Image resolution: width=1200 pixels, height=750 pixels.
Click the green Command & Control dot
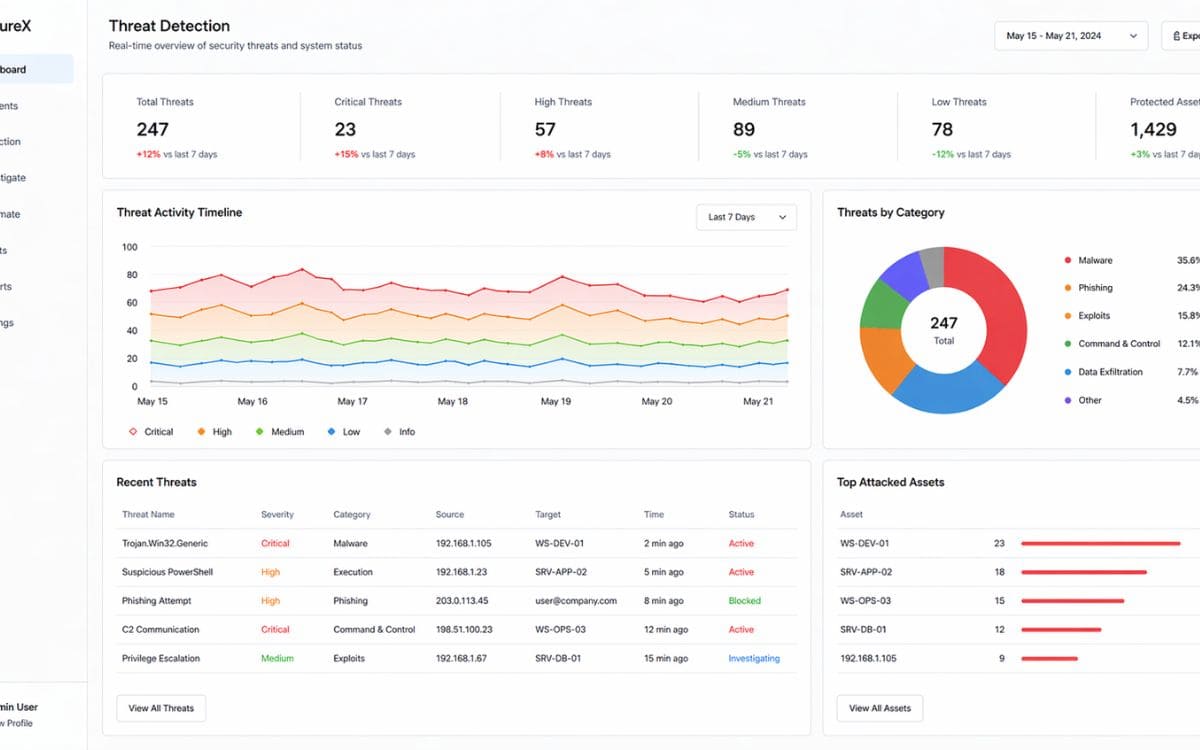(x=1068, y=344)
